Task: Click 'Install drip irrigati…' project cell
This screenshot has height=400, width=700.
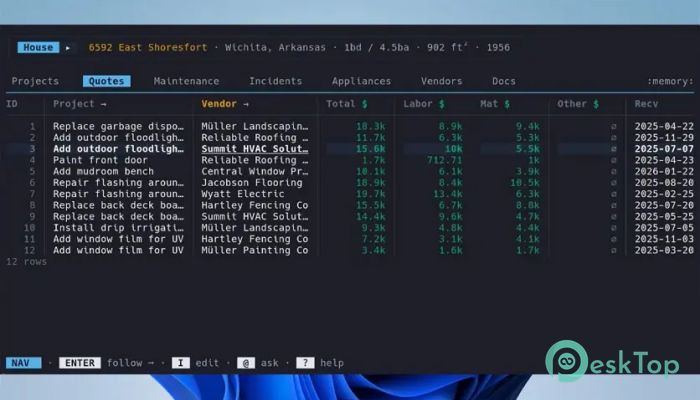Action: pos(118,228)
